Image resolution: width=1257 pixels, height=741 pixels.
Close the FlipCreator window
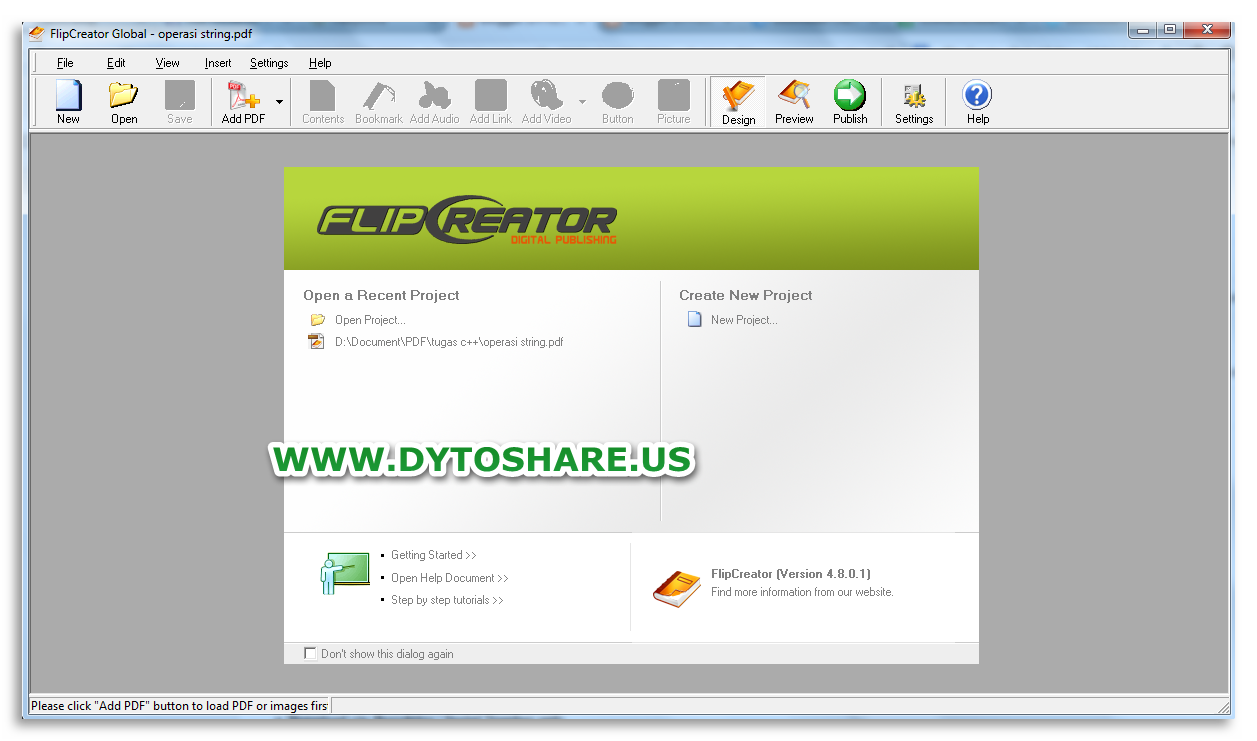[1207, 30]
